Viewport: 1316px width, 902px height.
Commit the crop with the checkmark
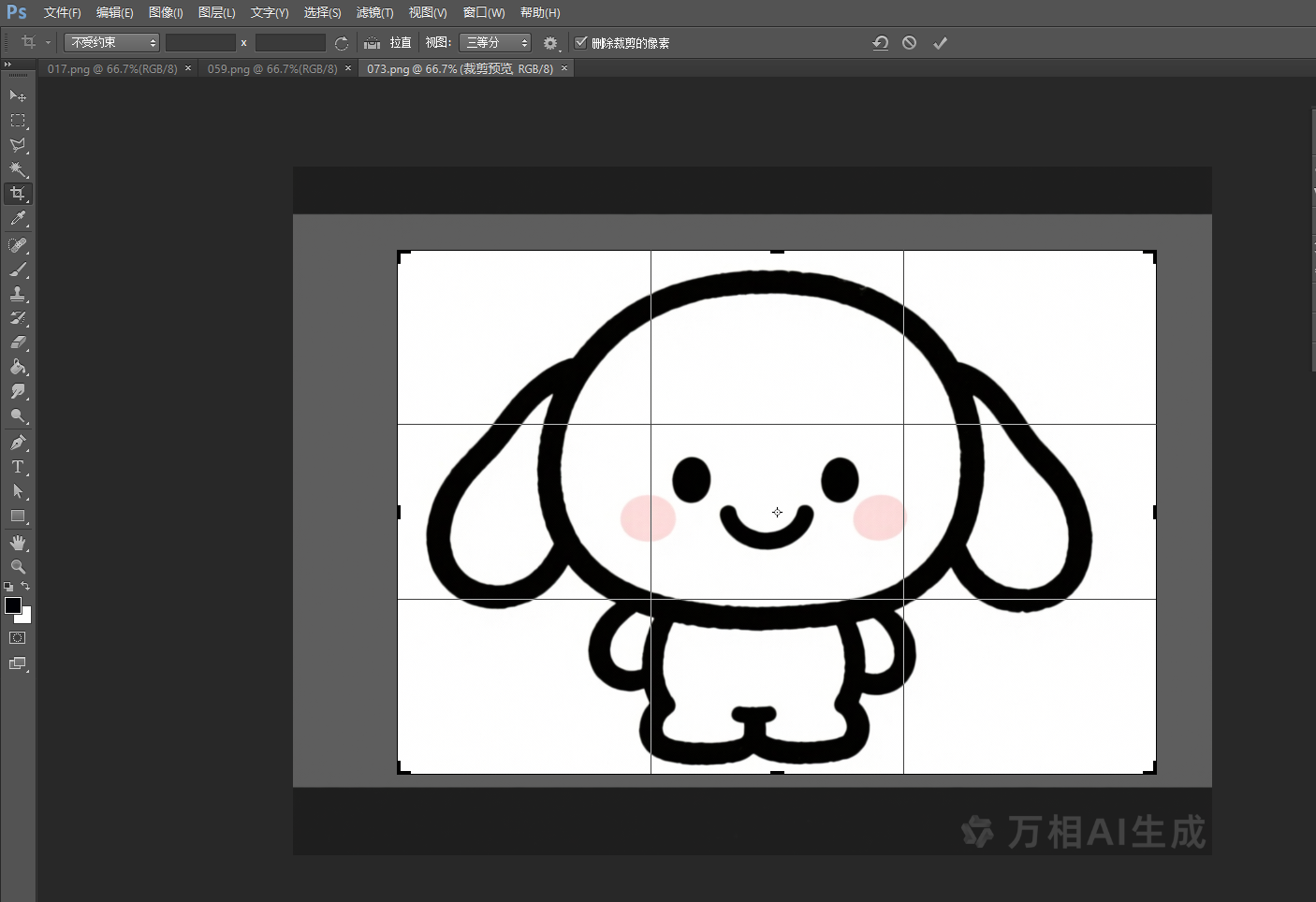pos(940,43)
